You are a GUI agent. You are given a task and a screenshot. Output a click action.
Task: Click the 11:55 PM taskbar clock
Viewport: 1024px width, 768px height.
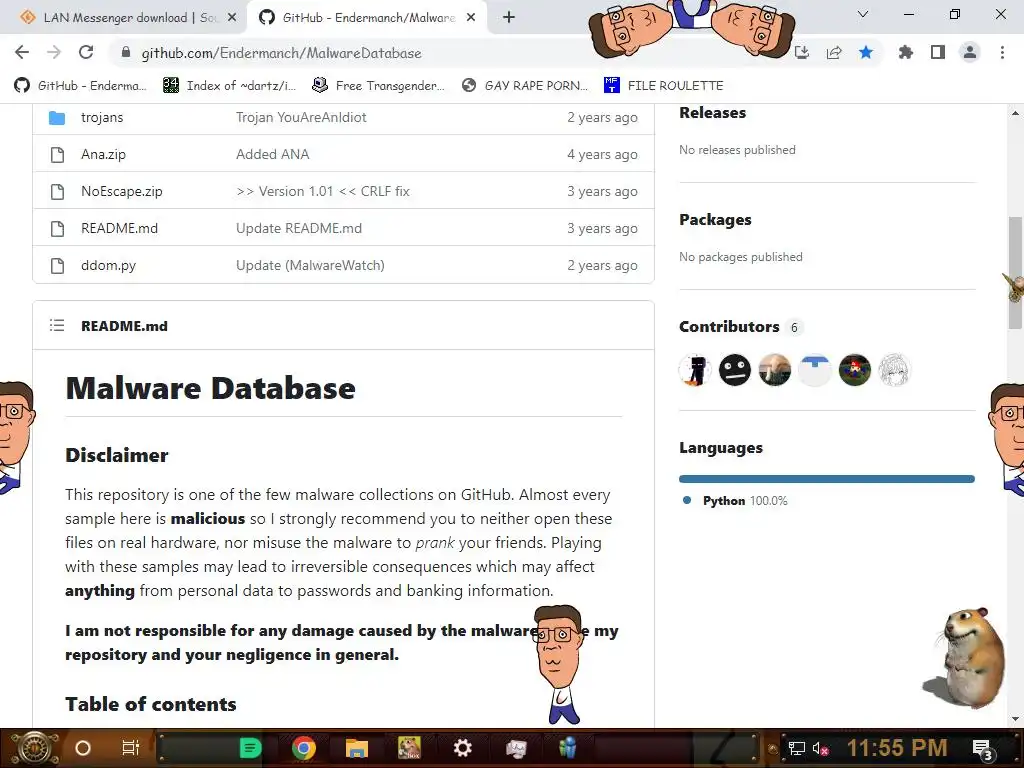point(897,748)
